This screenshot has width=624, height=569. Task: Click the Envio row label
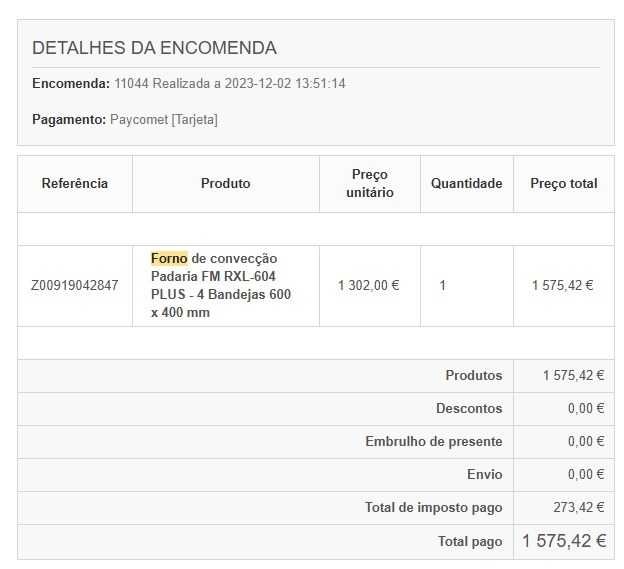point(485,475)
